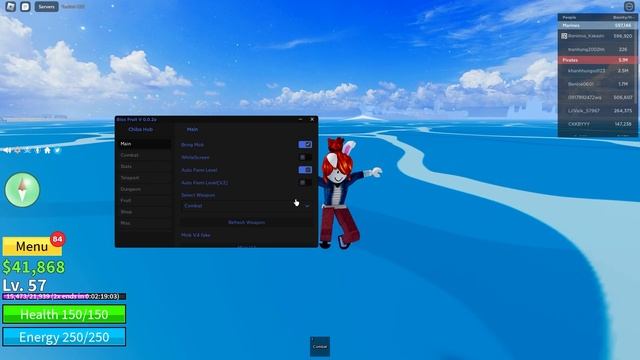
Task: Click the Twitter bird icon
Action: pos(58,151)
